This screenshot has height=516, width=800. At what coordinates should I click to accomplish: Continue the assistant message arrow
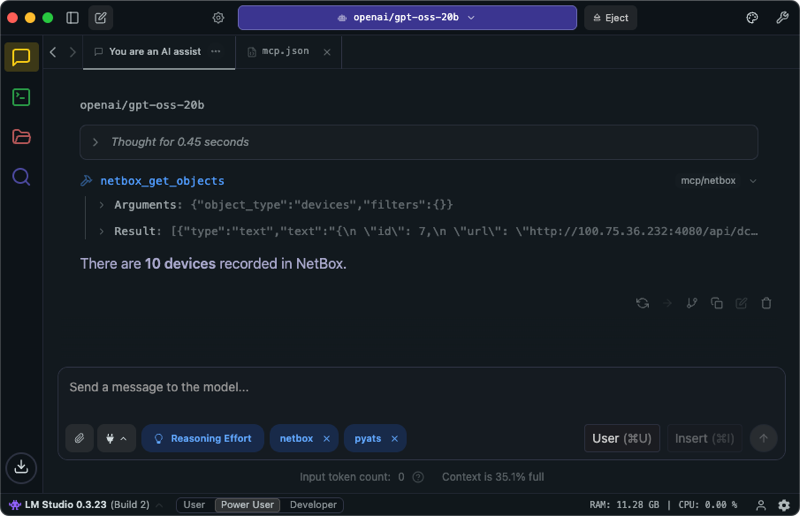point(667,303)
